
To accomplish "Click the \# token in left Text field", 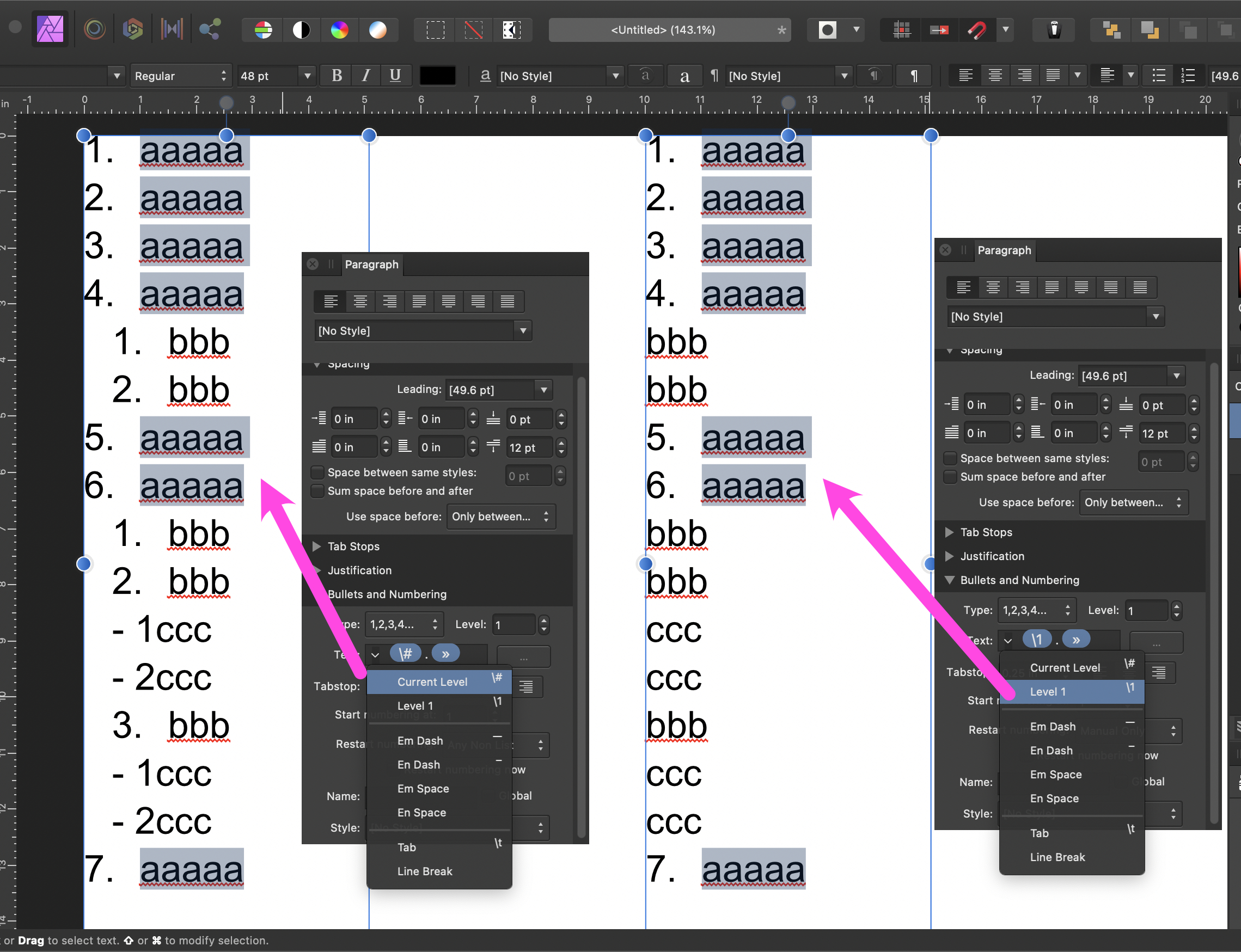I will pos(405,654).
